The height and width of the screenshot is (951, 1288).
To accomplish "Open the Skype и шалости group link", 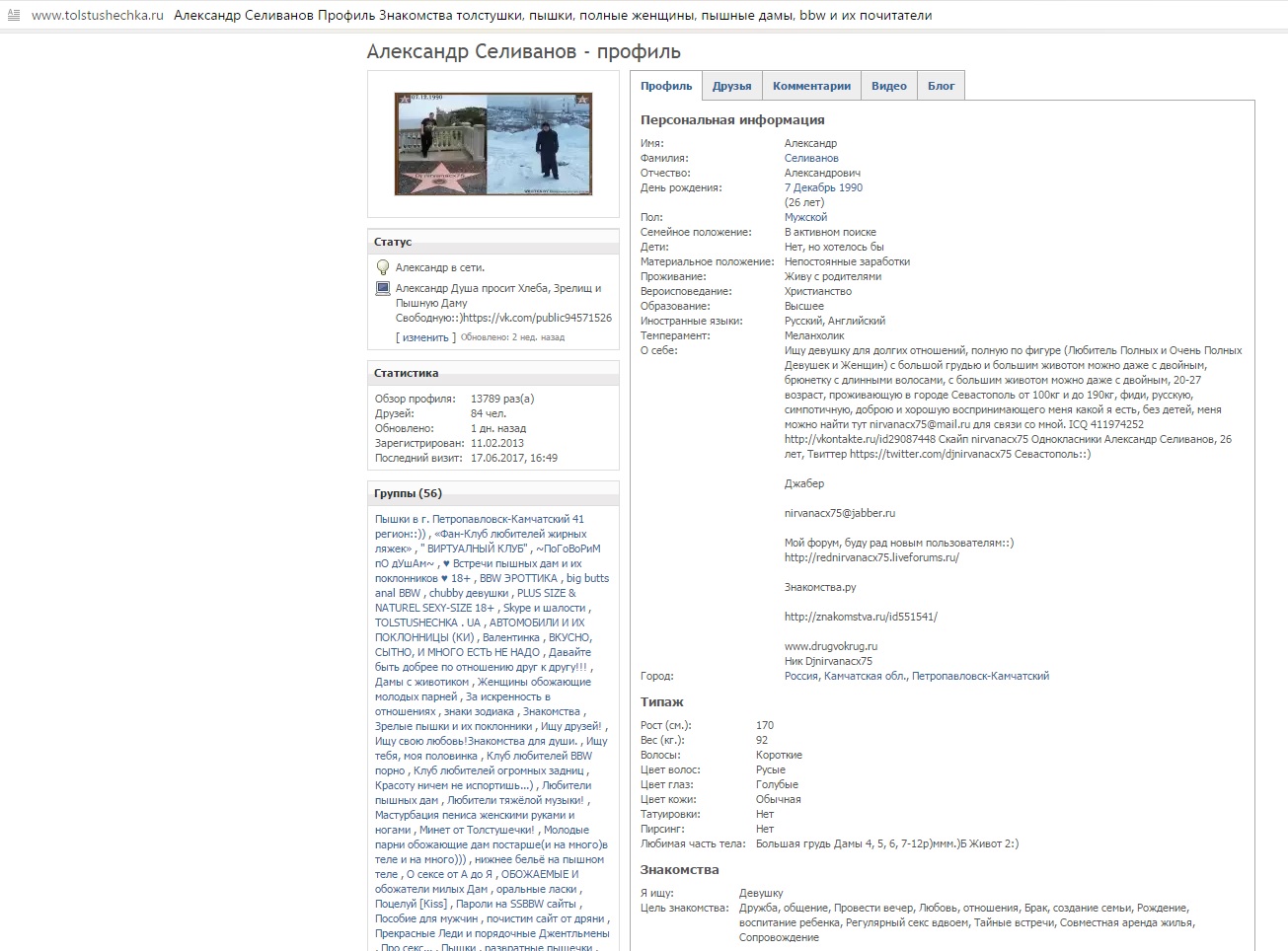I will 544,608.
